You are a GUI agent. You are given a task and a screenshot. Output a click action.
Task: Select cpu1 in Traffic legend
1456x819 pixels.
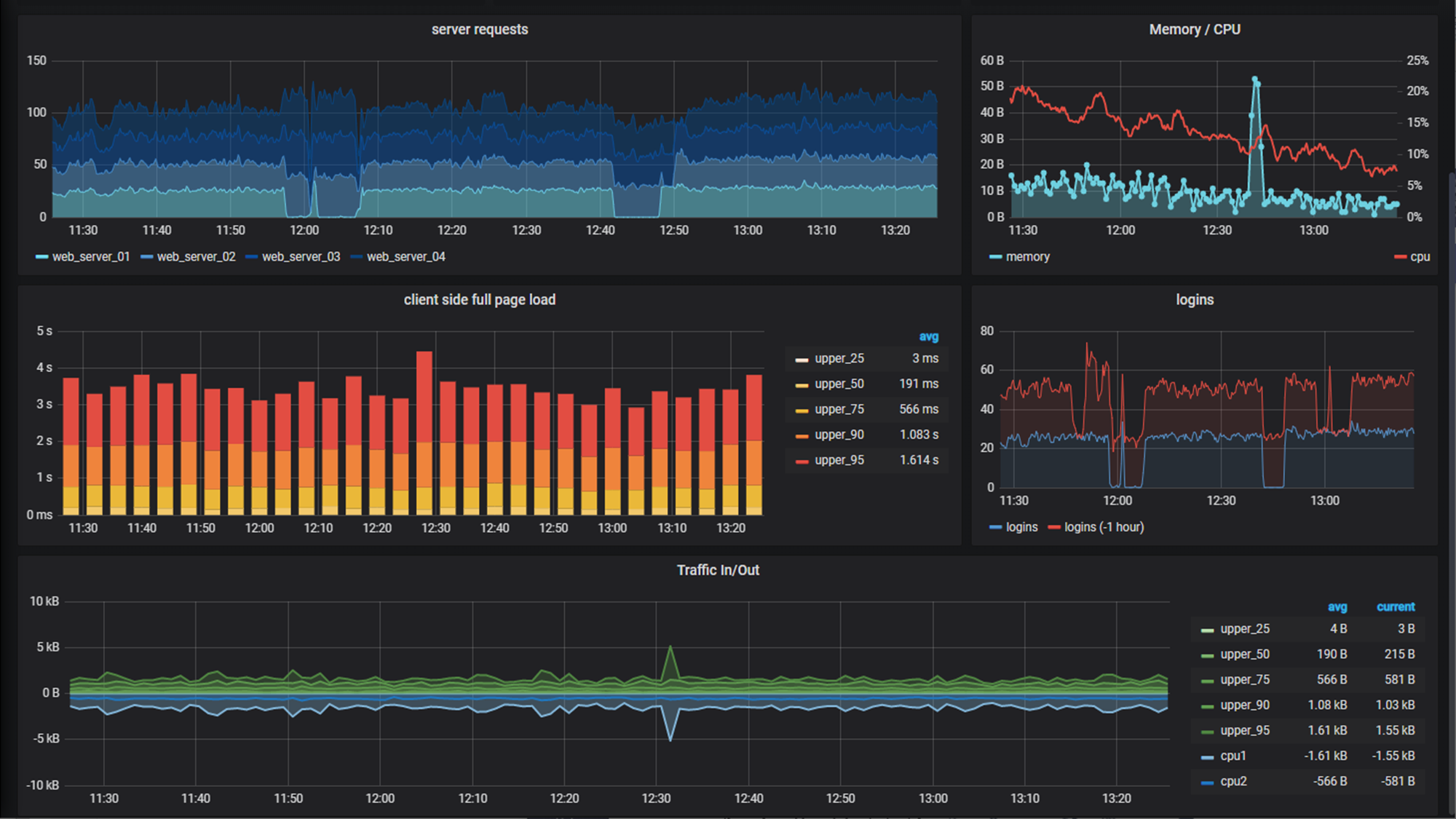pos(1233,756)
